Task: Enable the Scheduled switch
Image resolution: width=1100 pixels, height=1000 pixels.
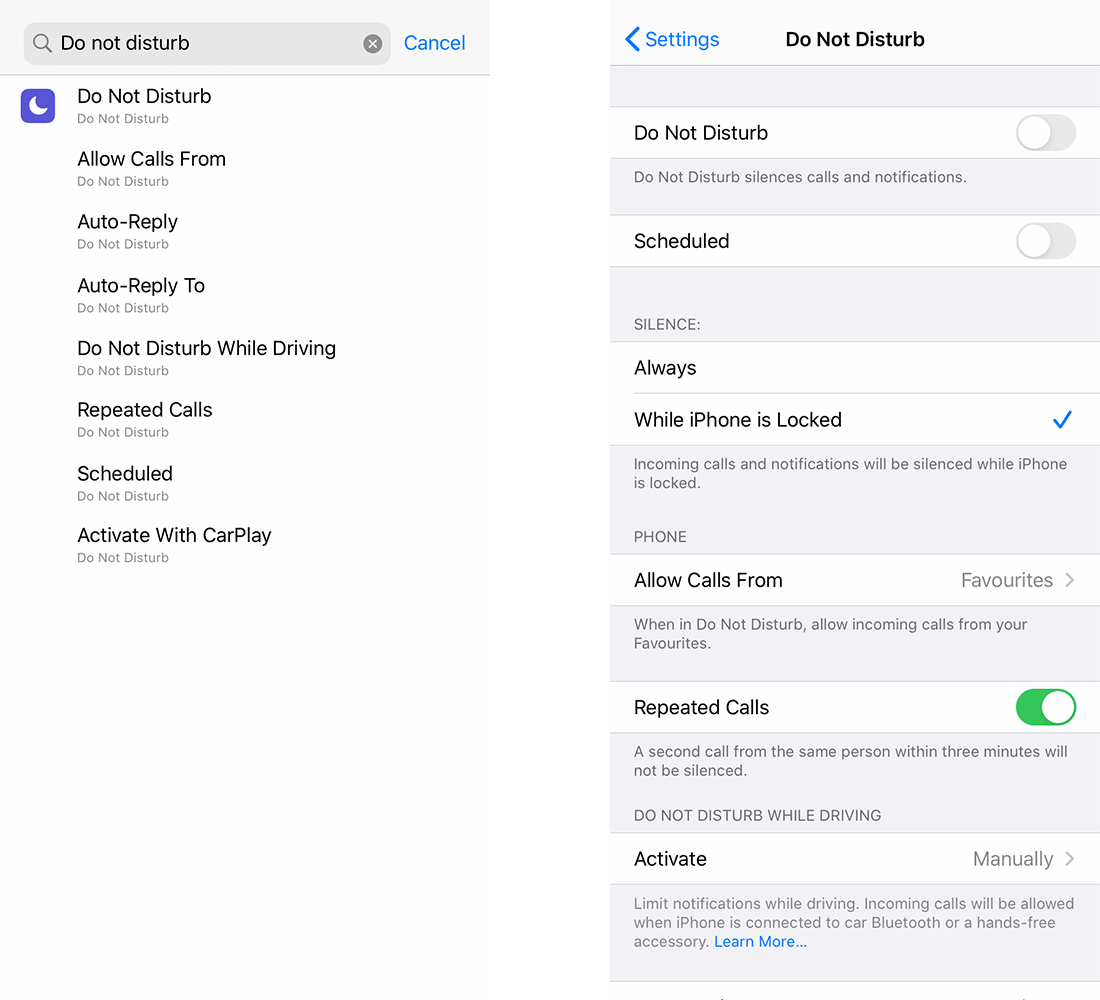Action: tap(1045, 241)
